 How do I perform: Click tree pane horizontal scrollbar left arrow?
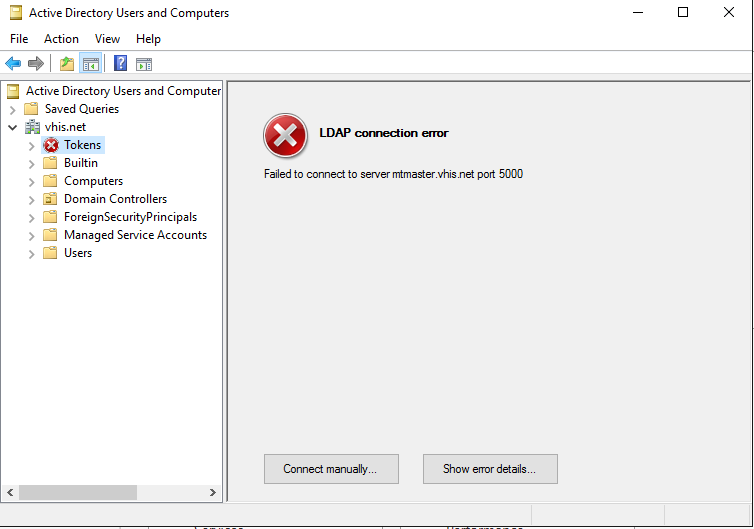click(10, 492)
